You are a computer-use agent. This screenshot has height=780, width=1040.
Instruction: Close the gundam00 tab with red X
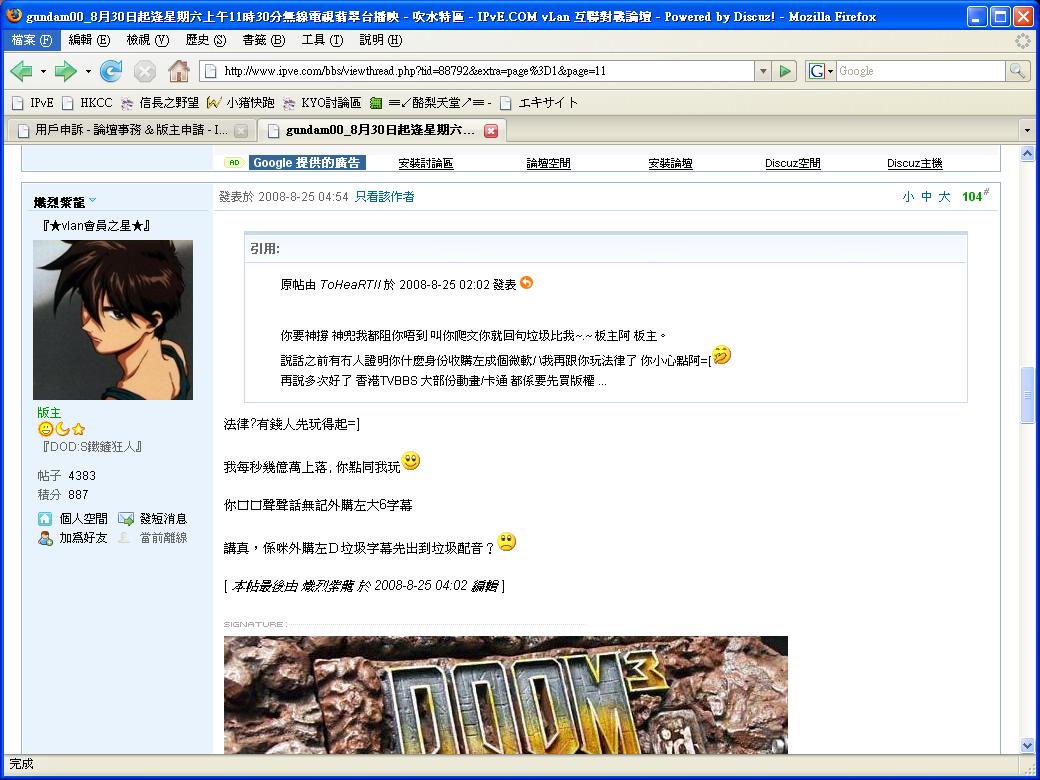point(491,130)
